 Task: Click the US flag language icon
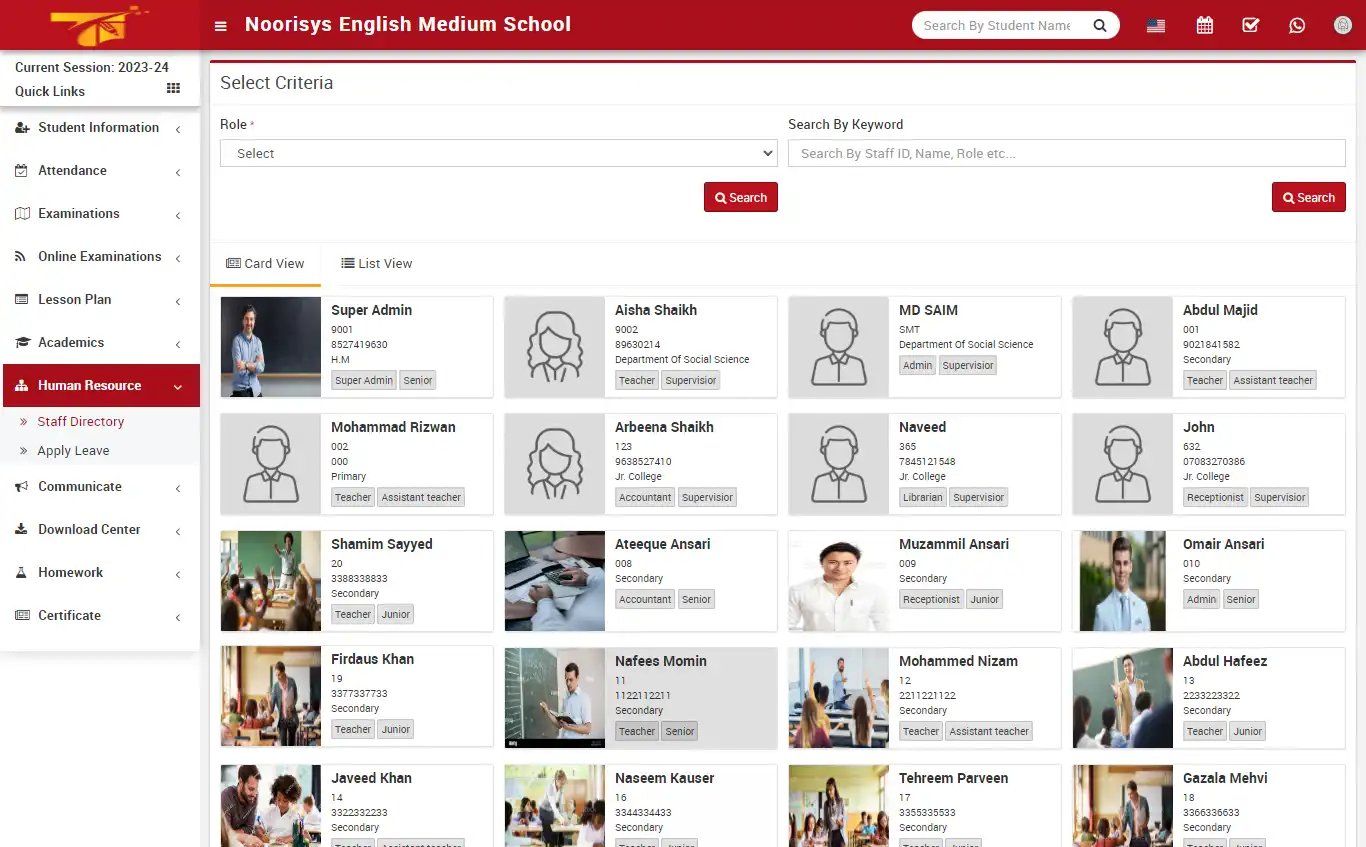point(1155,24)
